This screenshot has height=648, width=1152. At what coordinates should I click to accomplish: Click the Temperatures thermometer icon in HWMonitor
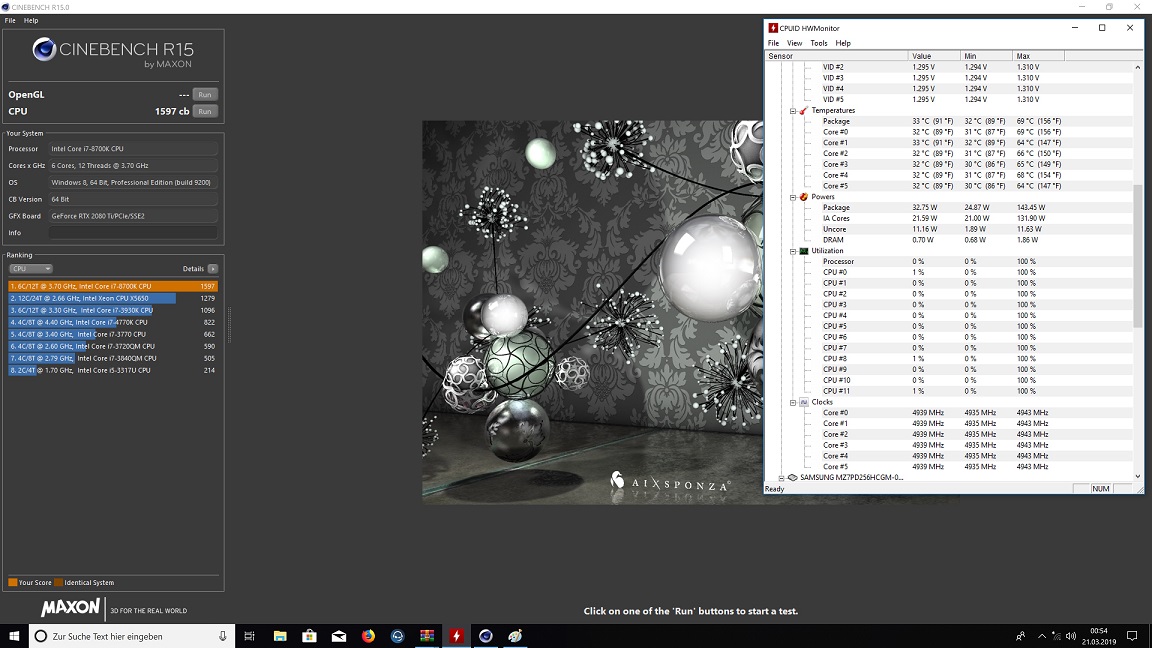(x=804, y=110)
